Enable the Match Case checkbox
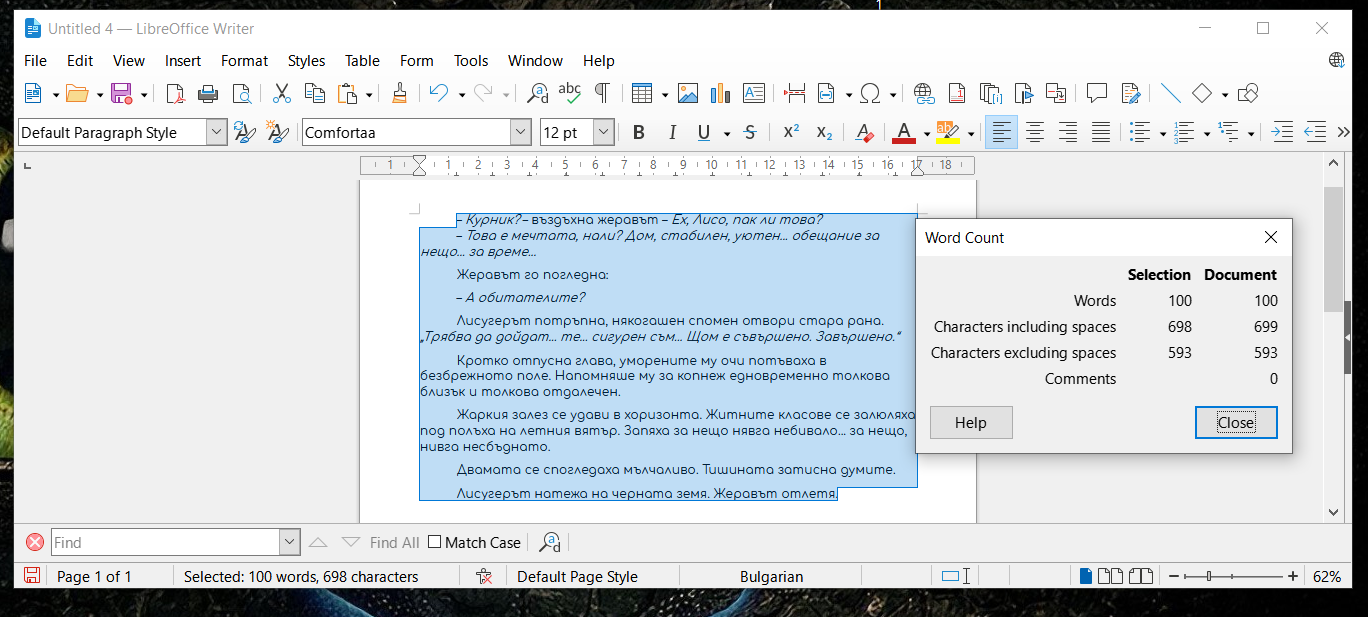 (x=434, y=542)
